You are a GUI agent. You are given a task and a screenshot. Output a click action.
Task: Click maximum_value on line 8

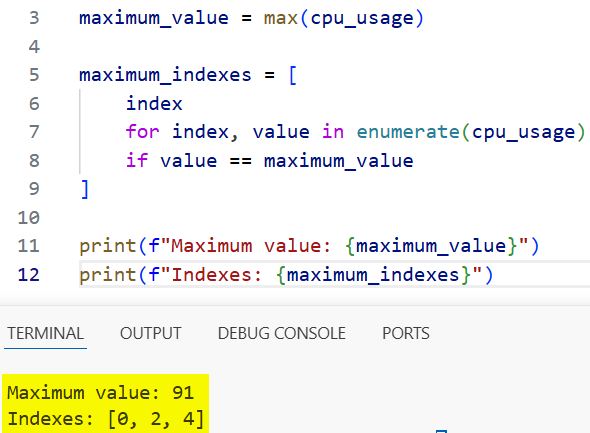[339, 161]
